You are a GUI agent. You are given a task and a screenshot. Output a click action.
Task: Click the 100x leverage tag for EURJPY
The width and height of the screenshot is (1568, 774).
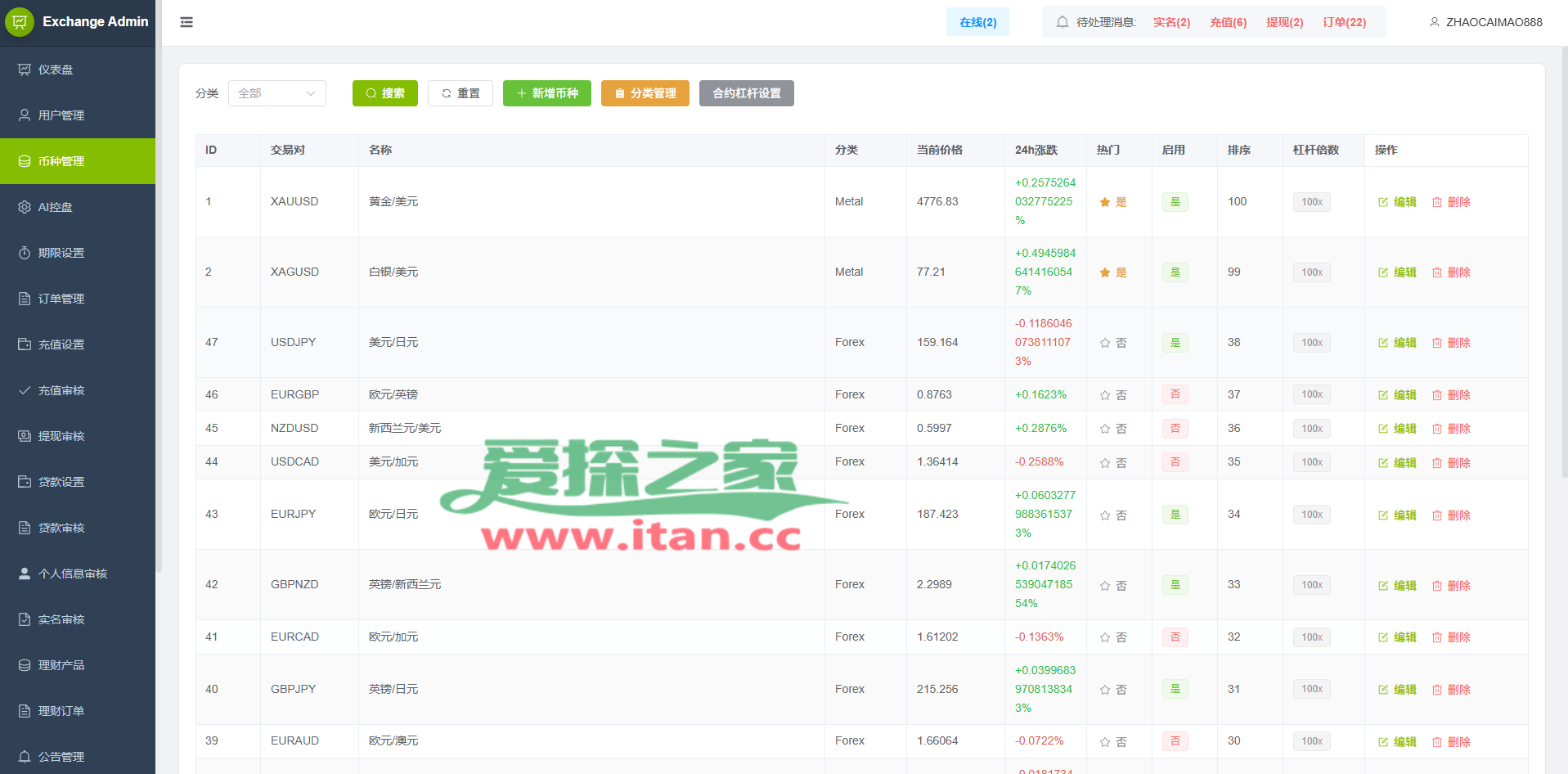point(1312,515)
